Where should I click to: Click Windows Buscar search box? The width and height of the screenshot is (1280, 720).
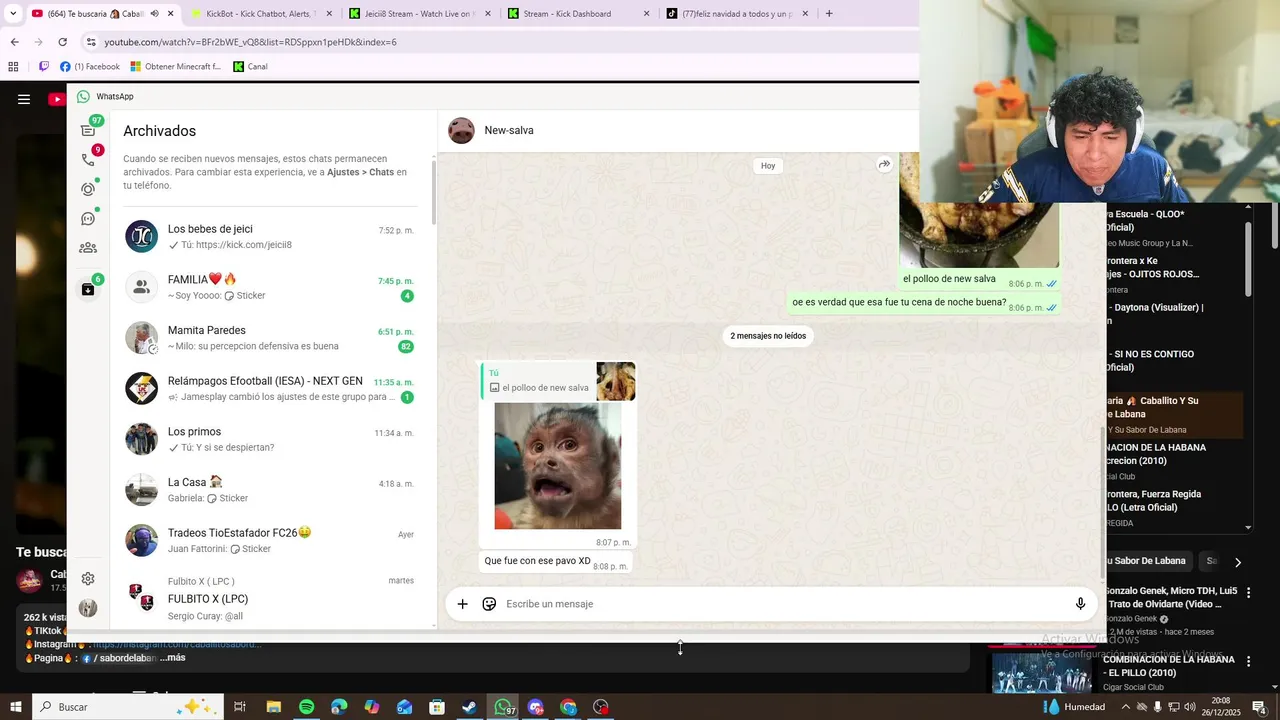coord(130,707)
